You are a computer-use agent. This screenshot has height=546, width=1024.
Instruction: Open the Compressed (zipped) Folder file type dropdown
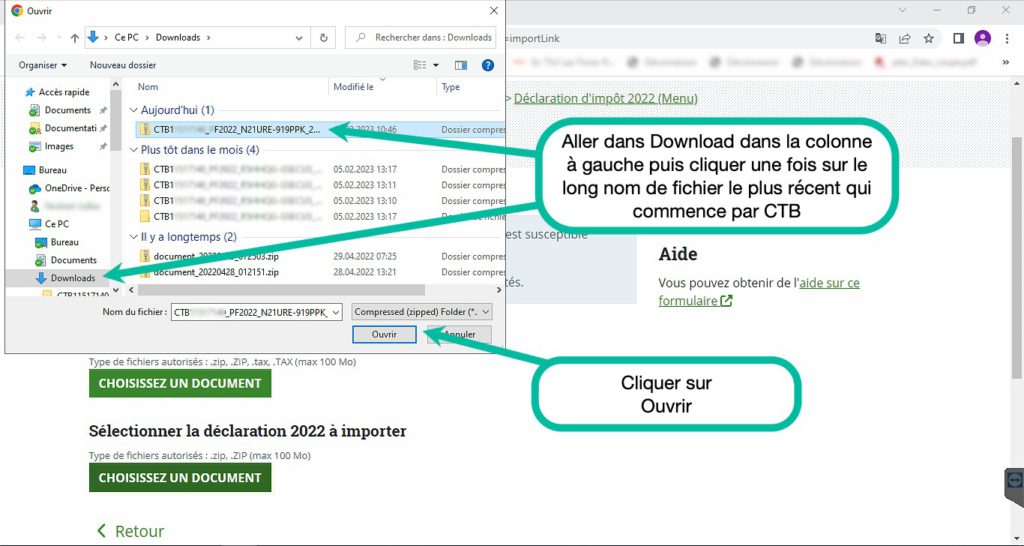pos(423,312)
